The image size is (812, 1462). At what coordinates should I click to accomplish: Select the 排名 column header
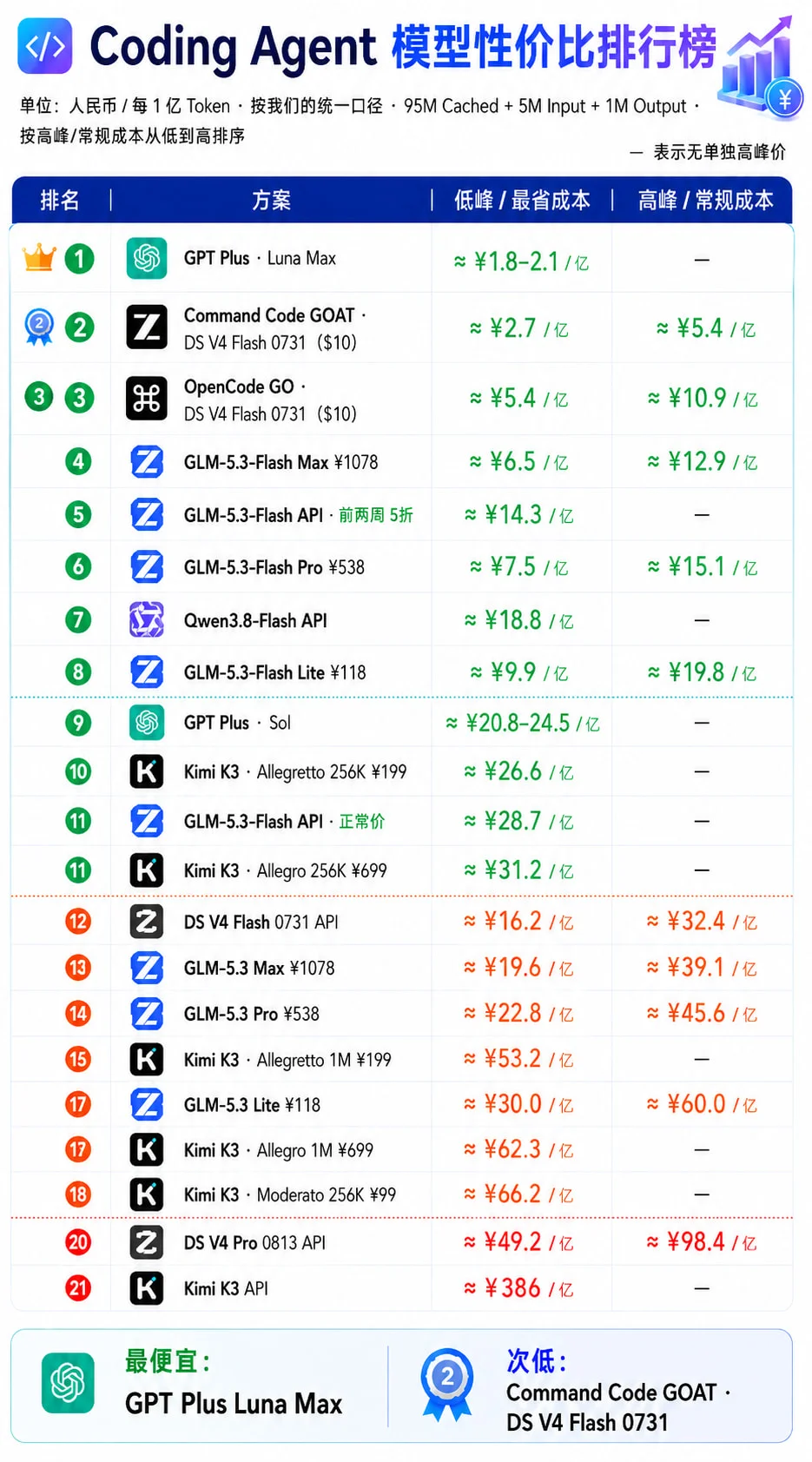[x=60, y=201]
